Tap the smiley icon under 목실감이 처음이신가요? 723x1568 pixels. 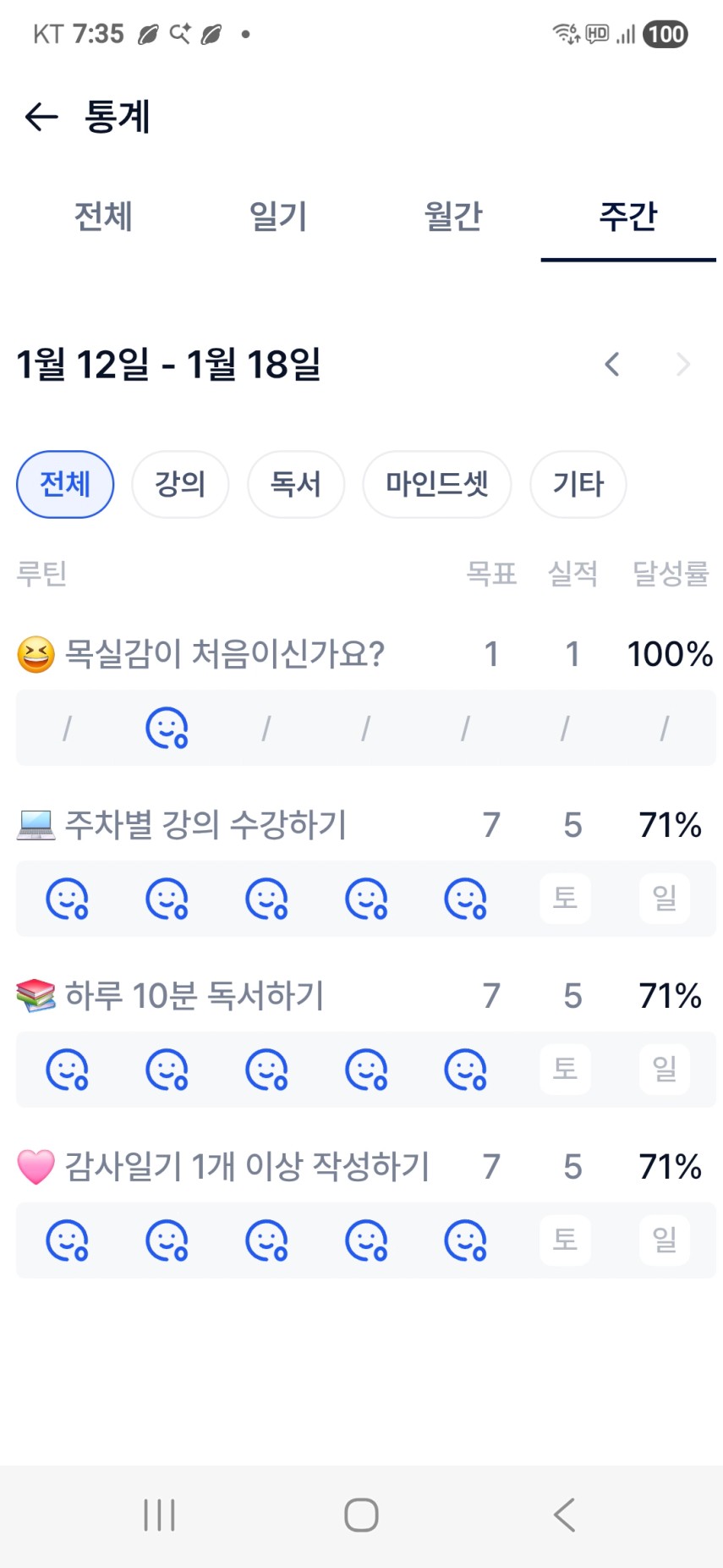point(167,728)
